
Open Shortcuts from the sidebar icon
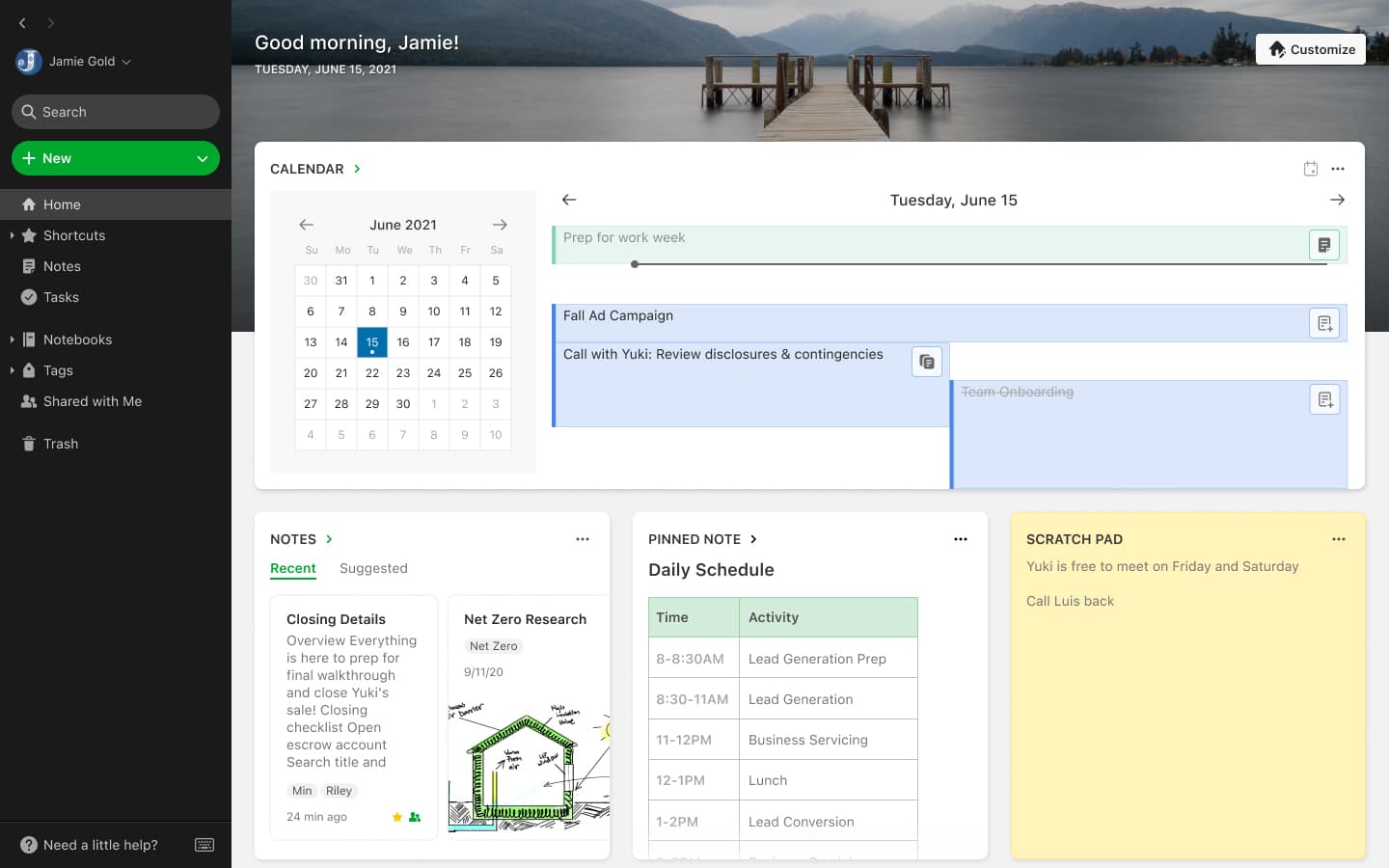tap(27, 235)
